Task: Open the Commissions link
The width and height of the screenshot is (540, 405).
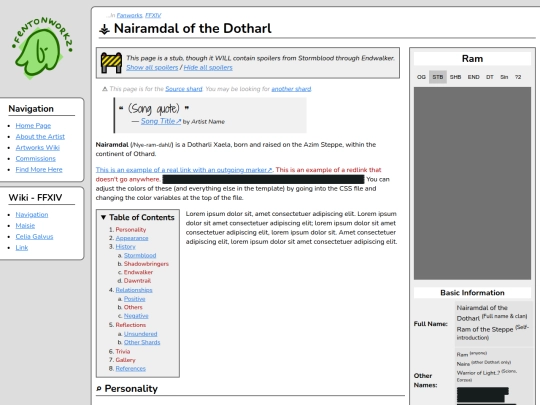Action: [35, 159]
